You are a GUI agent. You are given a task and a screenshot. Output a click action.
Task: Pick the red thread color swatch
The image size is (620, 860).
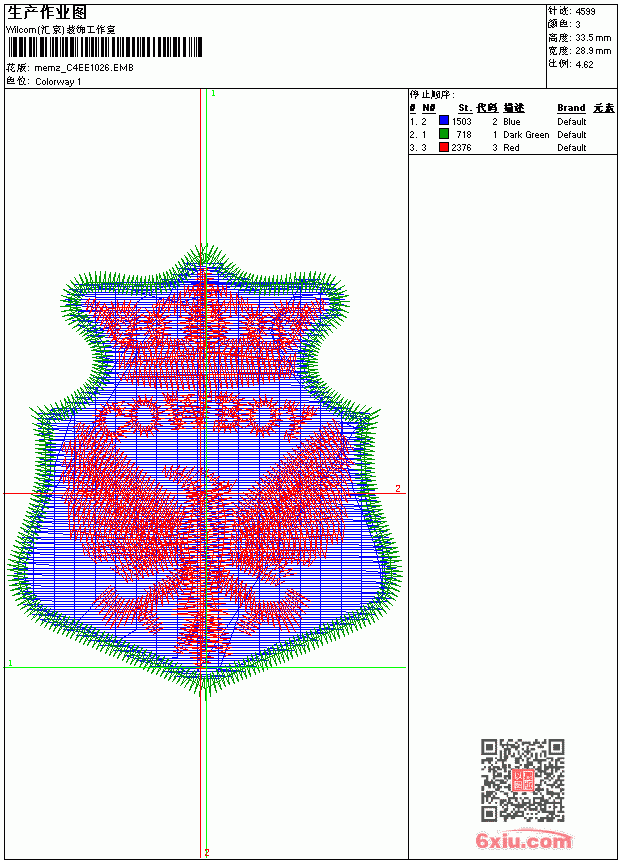444,147
